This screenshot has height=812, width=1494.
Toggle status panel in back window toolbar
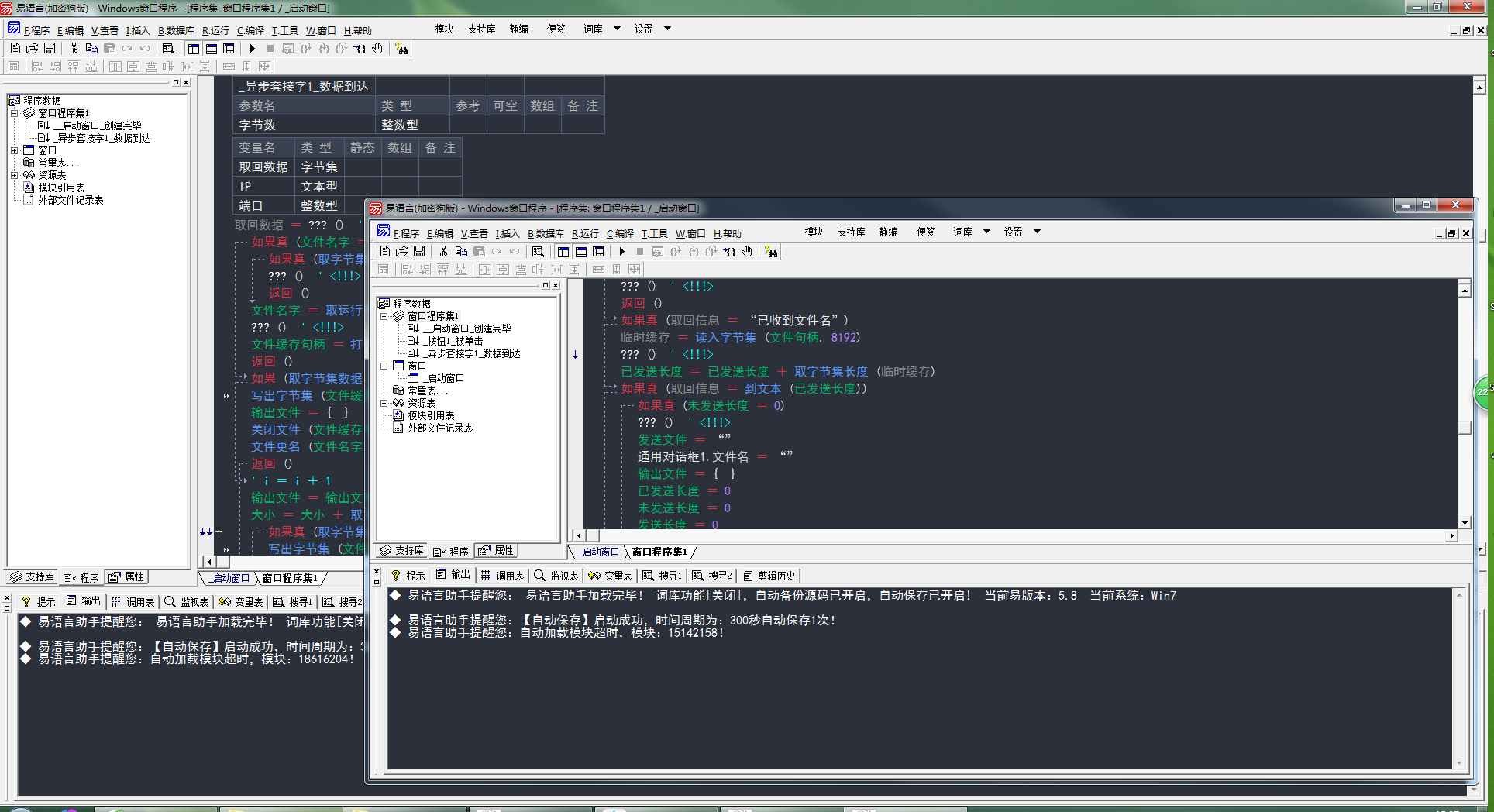(211, 48)
